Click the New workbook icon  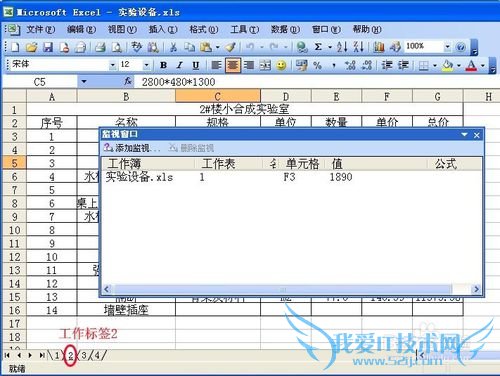(15, 47)
